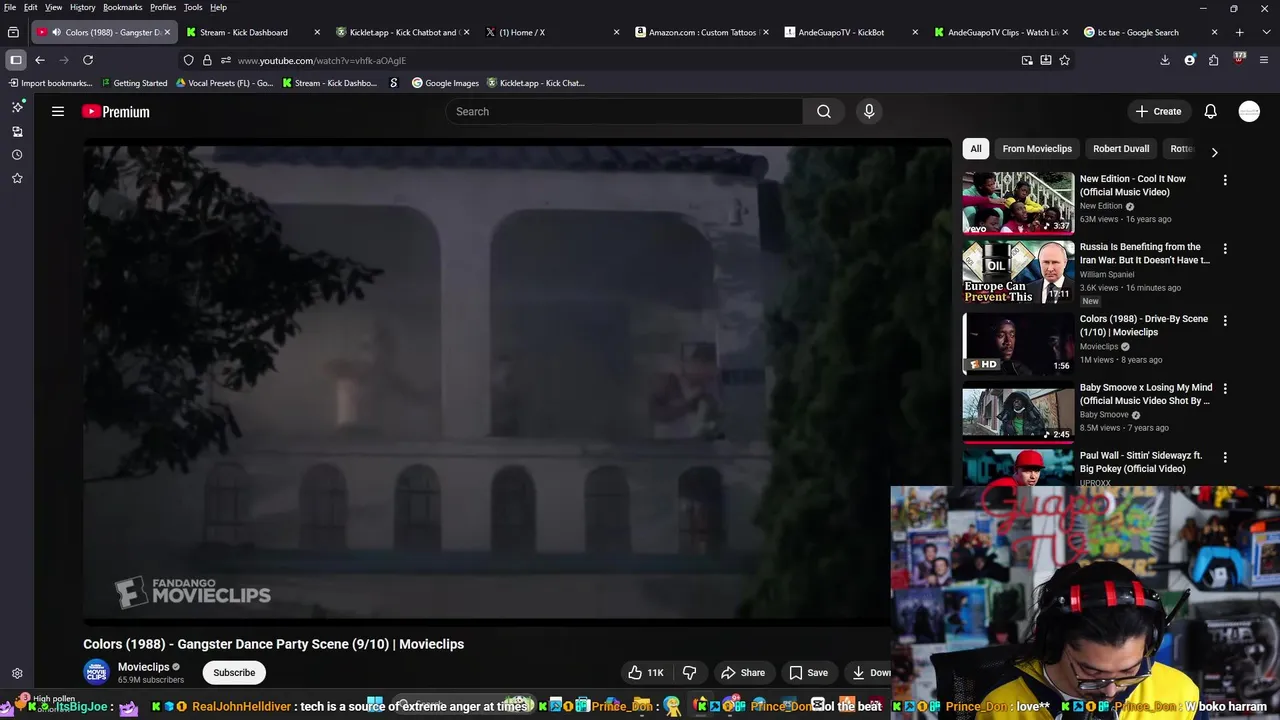1280x720 pixels.
Task: Select the Robert Duvall filter chip
Action: (1121, 149)
